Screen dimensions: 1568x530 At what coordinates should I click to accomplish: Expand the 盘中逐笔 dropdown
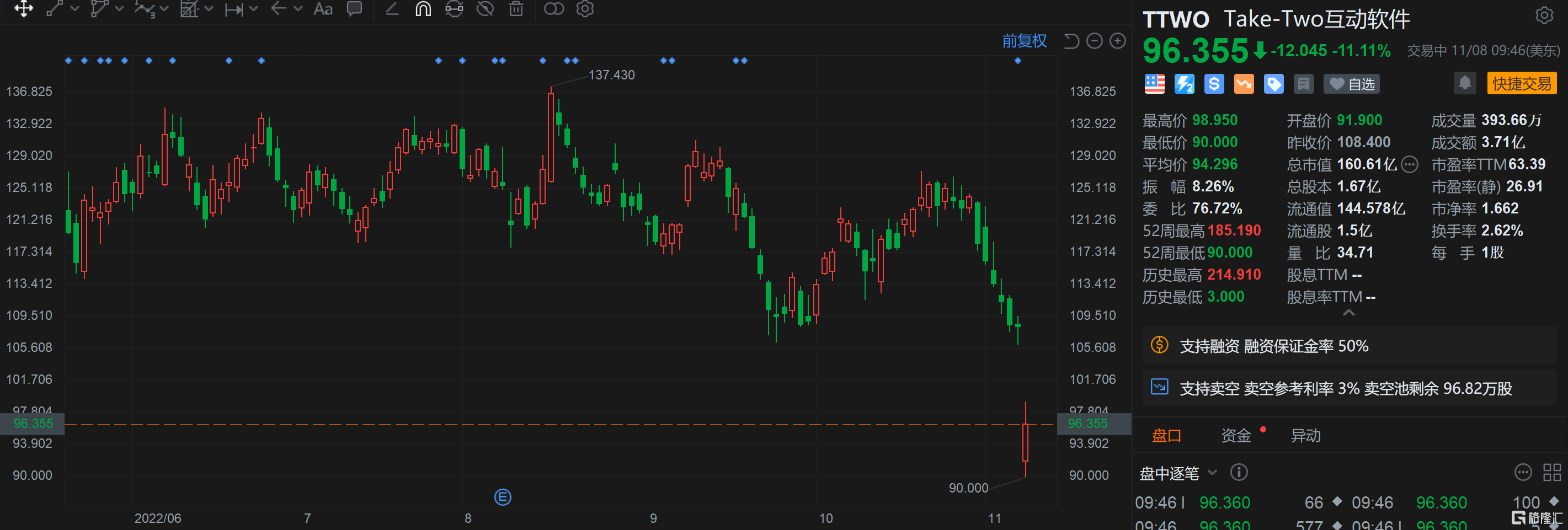pyautogui.click(x=1213, y=473)
